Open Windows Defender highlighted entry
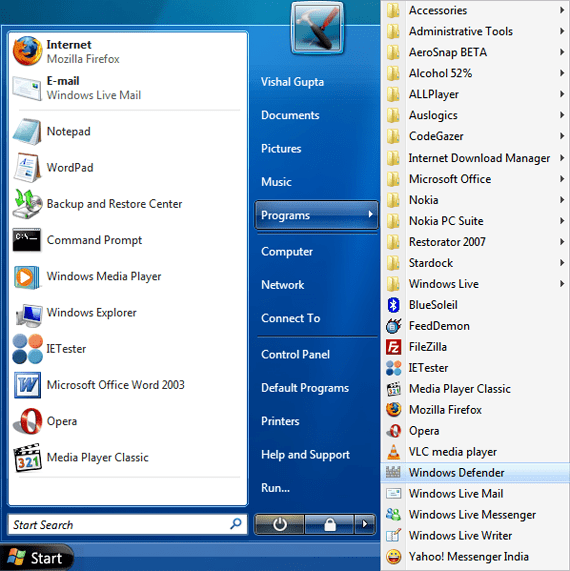This screenshot has width=570, height=571. tap(475, 473)
